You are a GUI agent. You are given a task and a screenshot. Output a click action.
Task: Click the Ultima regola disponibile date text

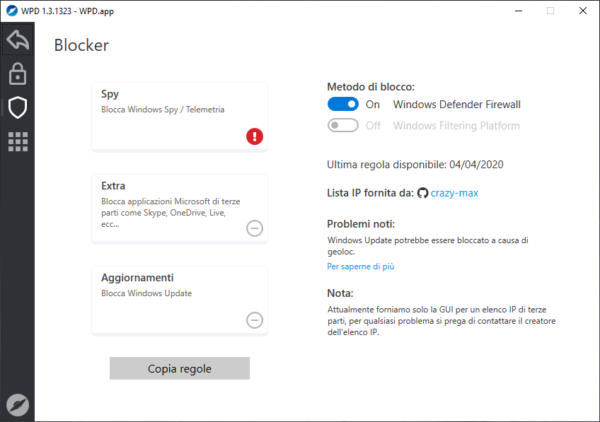point(415,165)
